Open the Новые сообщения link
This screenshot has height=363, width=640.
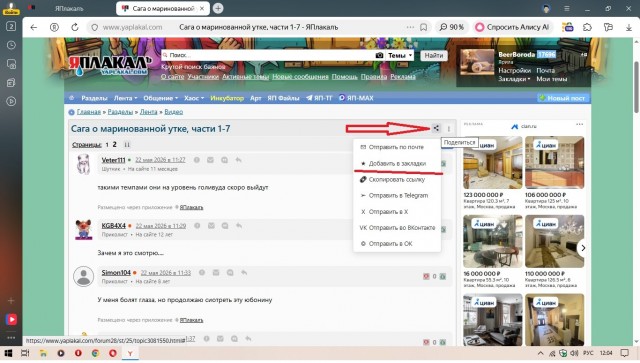300,76
